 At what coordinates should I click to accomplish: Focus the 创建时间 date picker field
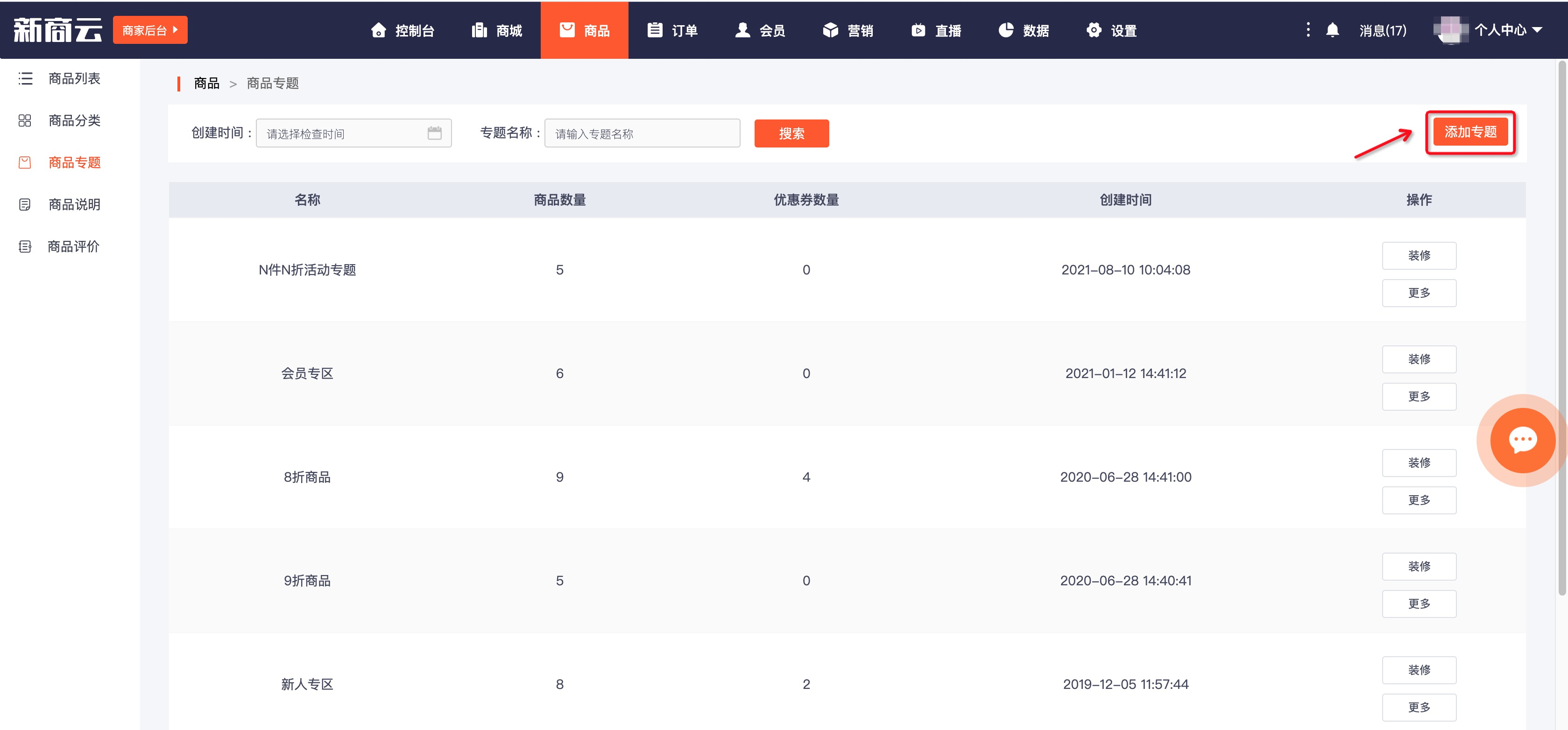pos(353,133)
